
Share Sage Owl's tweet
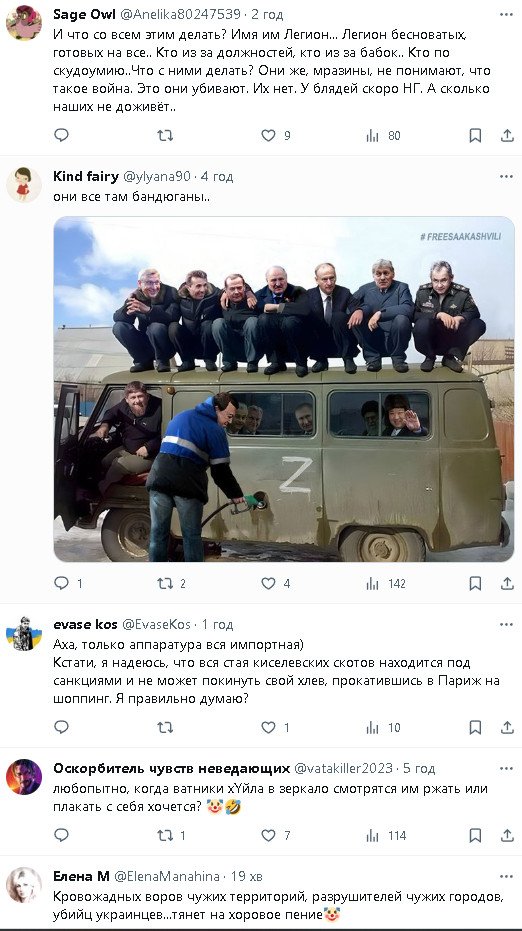pos(507,135)
